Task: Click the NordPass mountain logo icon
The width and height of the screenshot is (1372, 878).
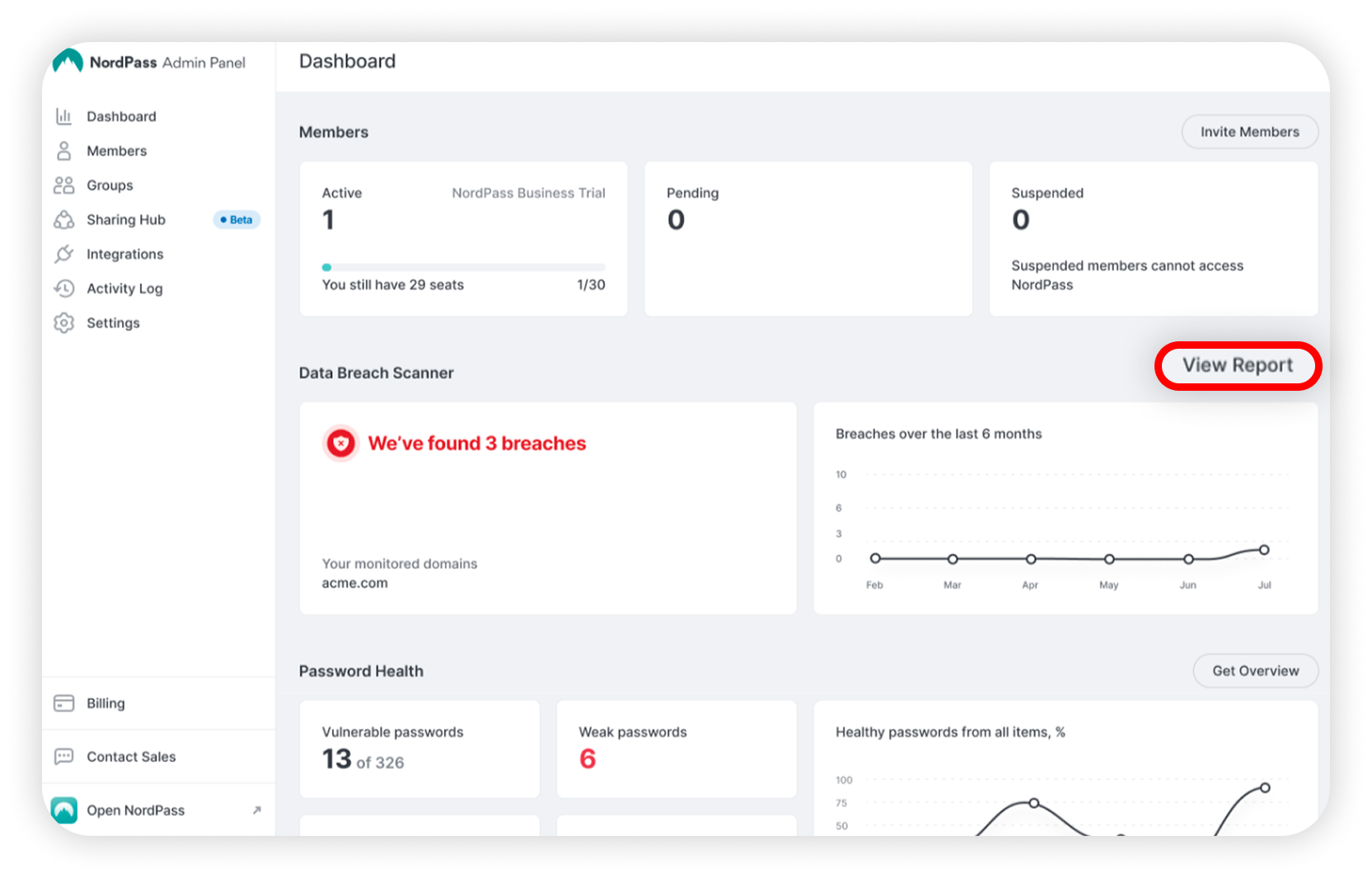Action: (x=68, y=62)
